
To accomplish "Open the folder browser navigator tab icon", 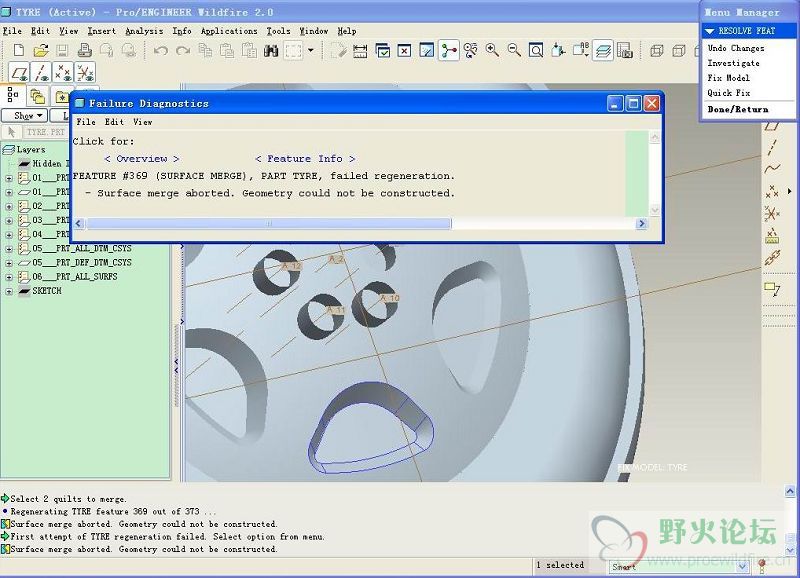I will 37,96.
